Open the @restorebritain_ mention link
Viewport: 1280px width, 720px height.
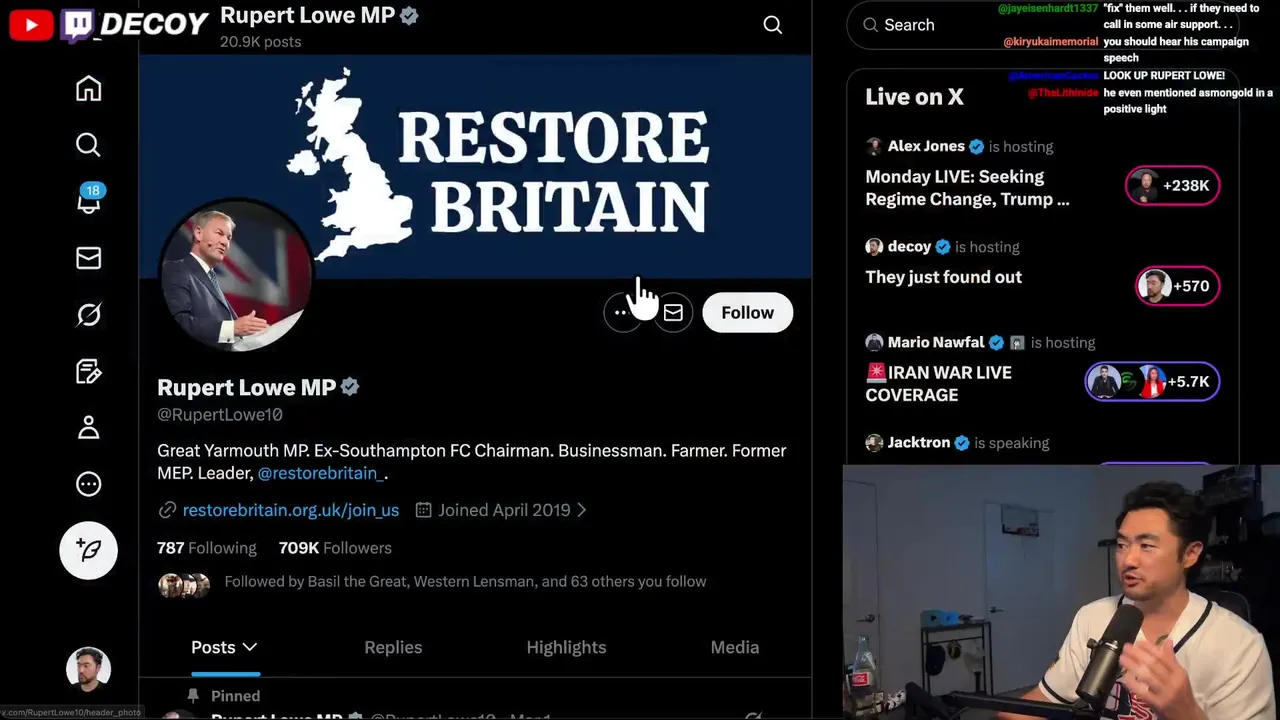320,473
